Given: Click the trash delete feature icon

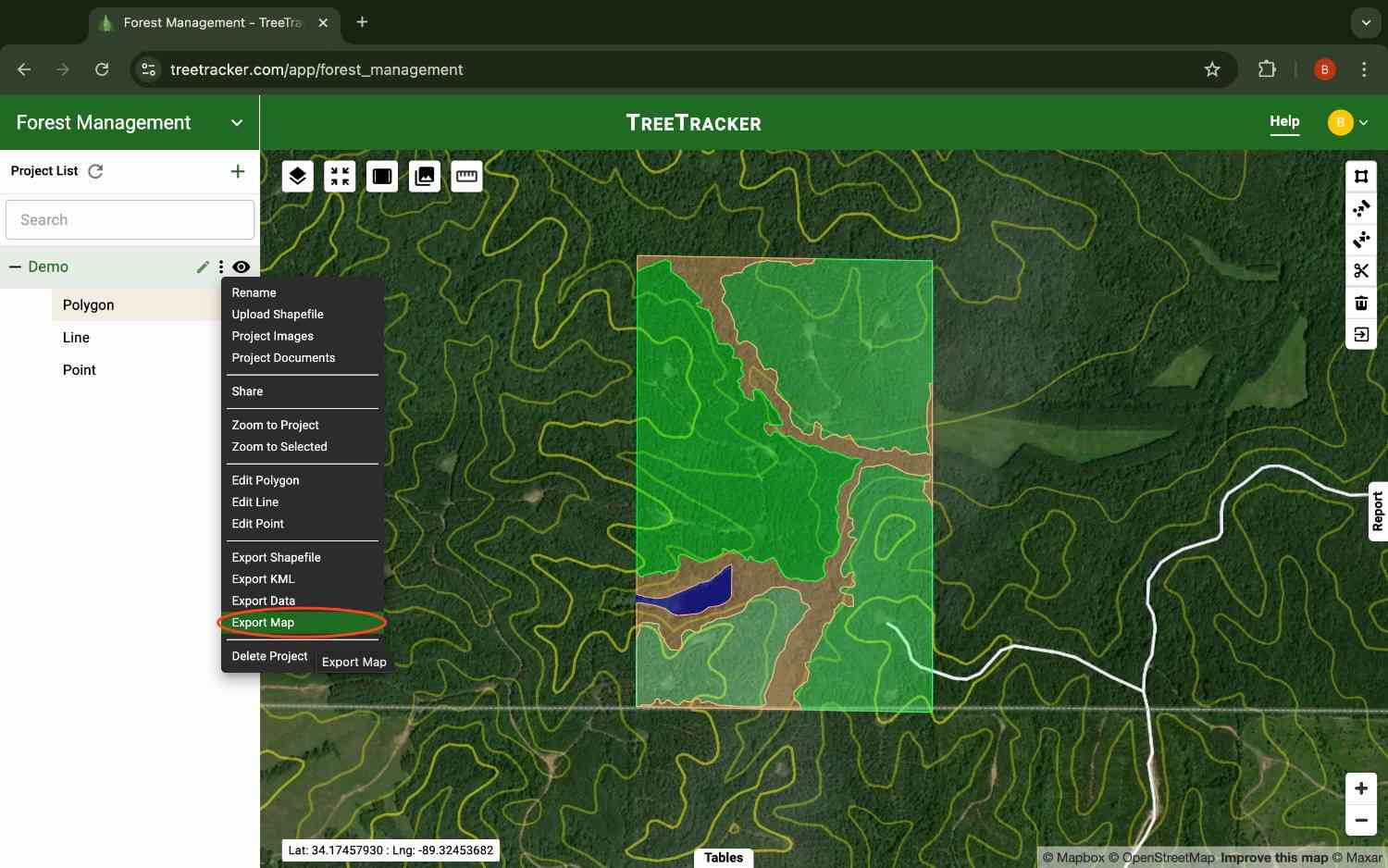Looking at the screenshot, I should pos(1361,303).
